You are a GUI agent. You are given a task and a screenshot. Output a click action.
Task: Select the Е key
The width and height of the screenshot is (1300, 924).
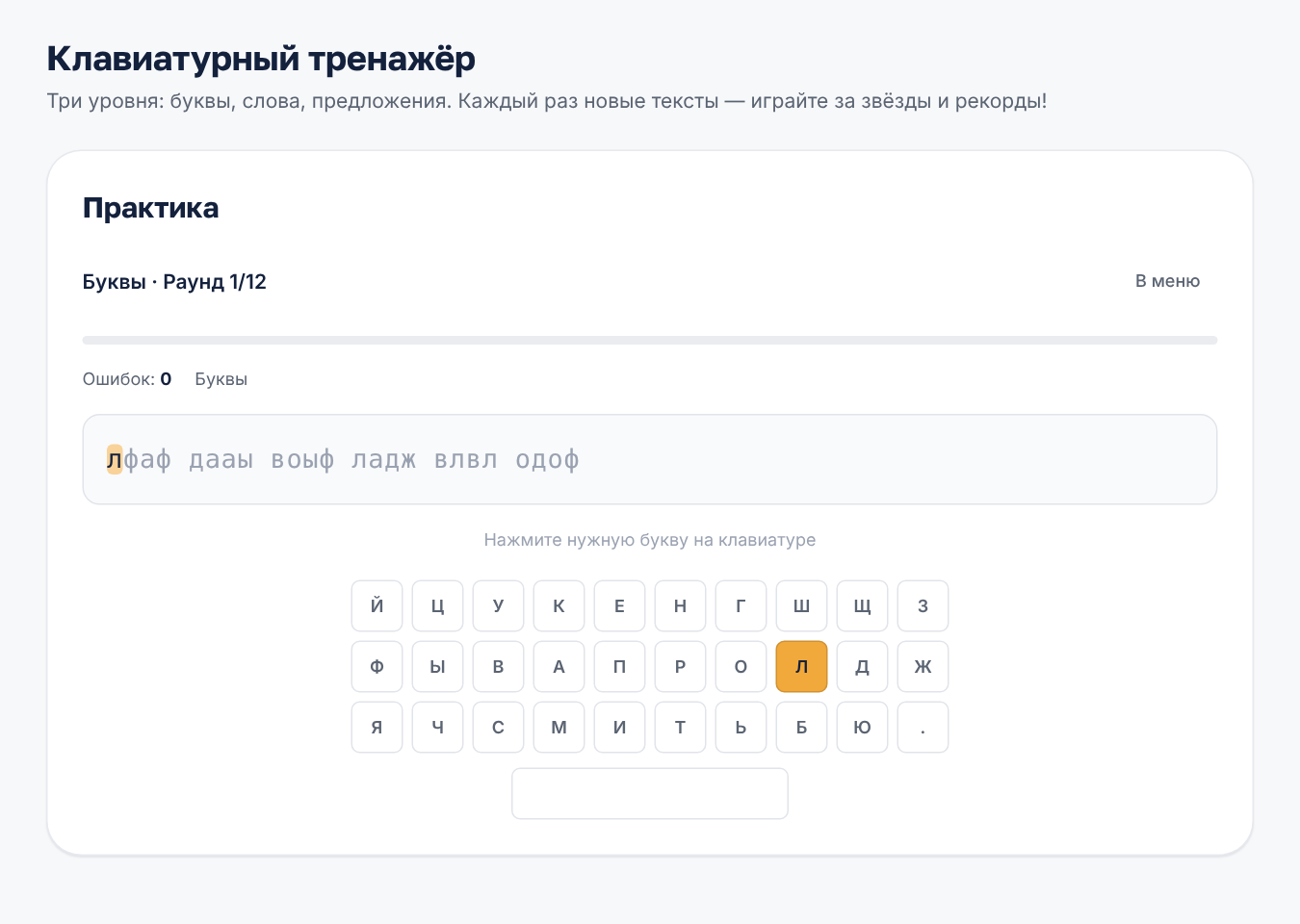619,605
